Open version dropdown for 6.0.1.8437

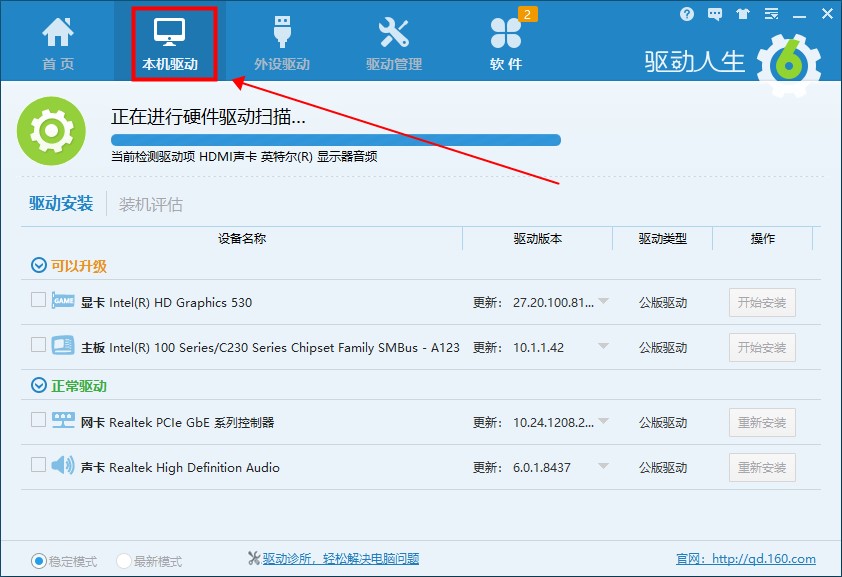604,466
